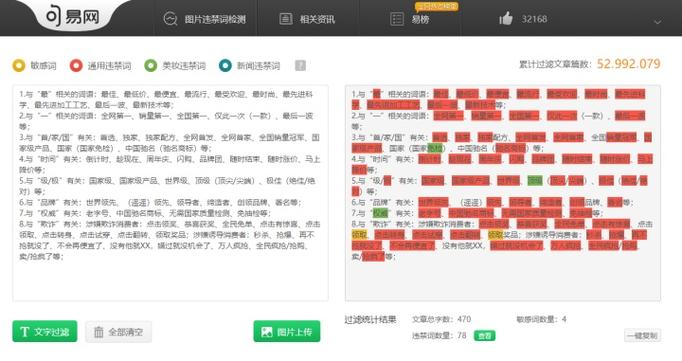682x361 pixels.
Task: Click the gray question mark help icon
Action: pyautogui.click(x=300, y=66)
